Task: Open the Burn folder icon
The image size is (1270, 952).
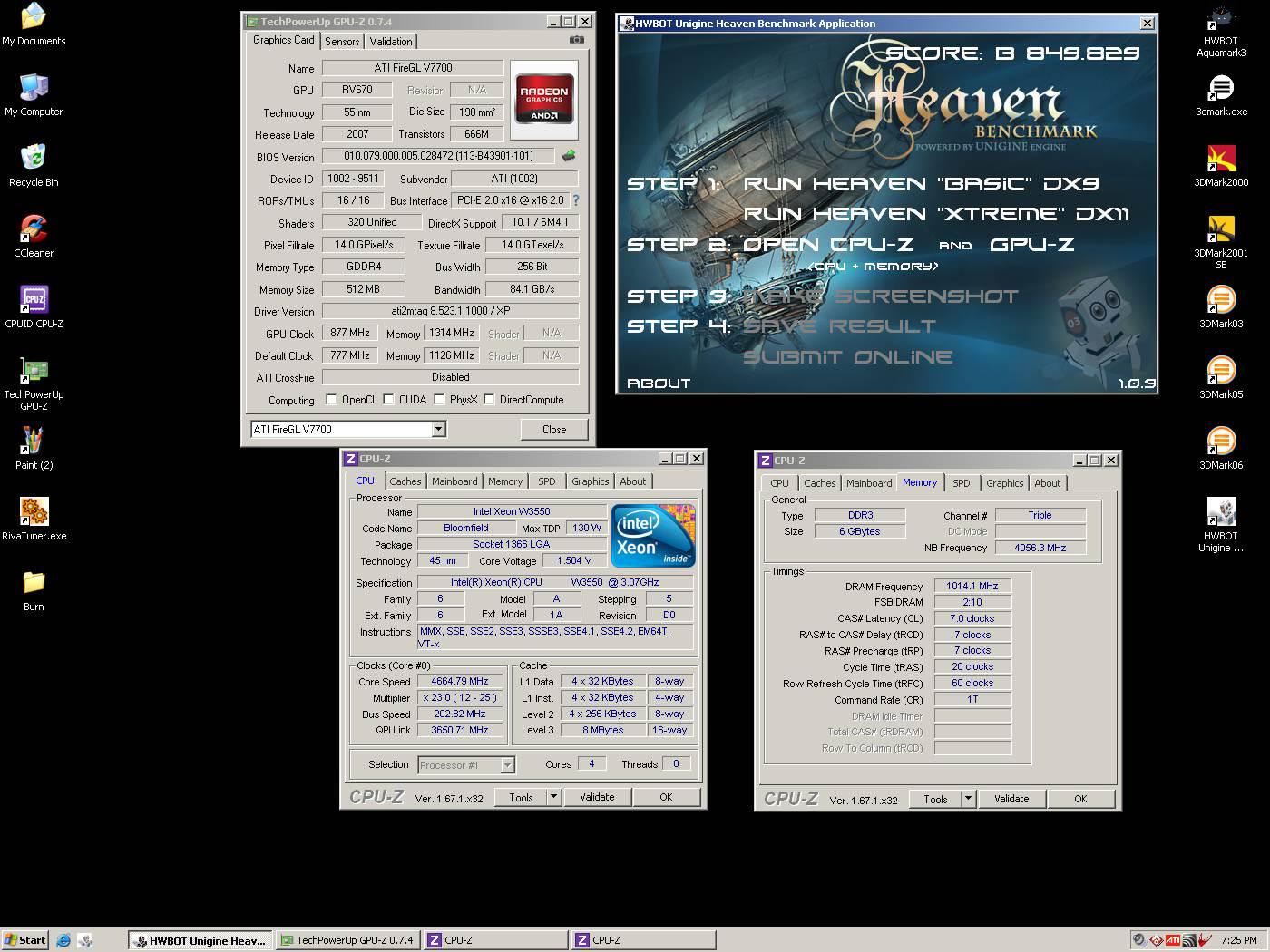Action: pos(34,590)
